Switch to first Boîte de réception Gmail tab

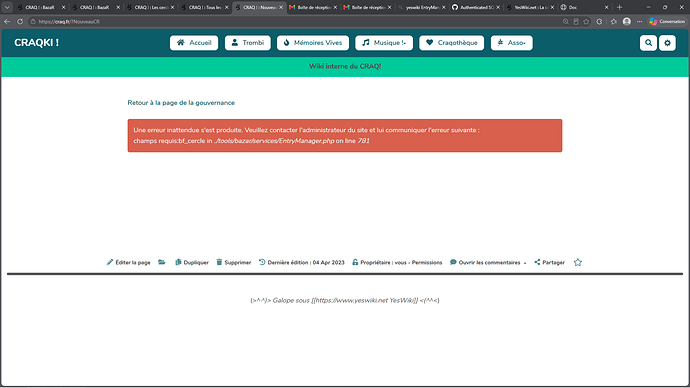pos(313,7)
